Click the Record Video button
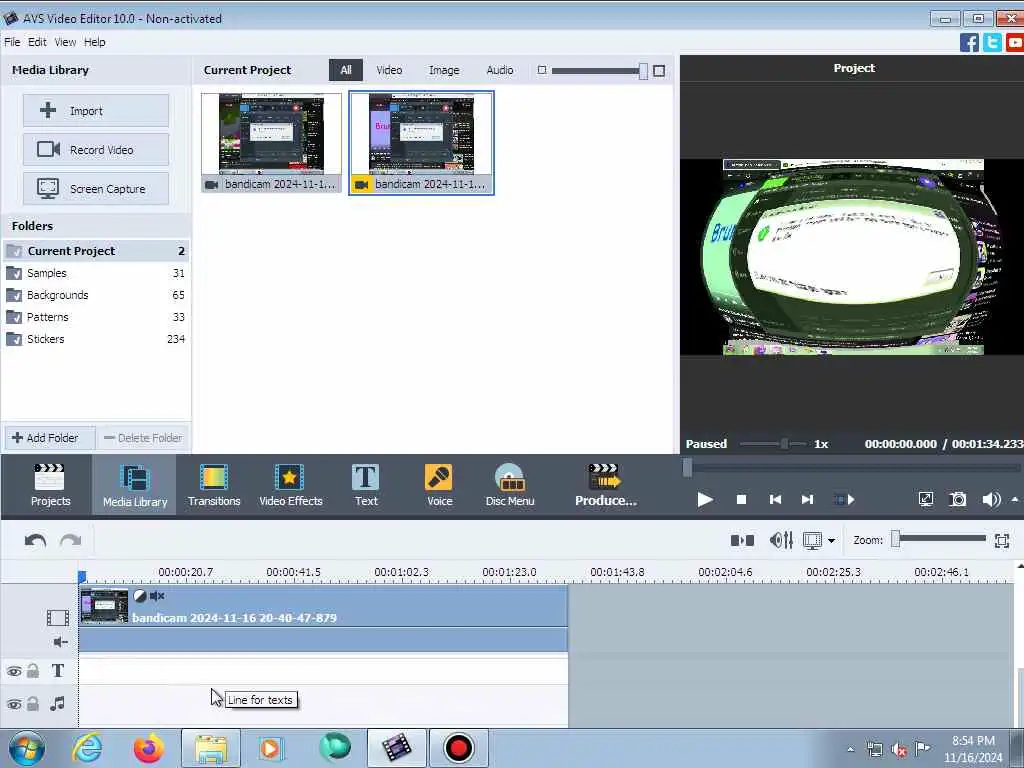This screenshot has width=1024, height=768. pyautogui.click(x=96, y=150)
